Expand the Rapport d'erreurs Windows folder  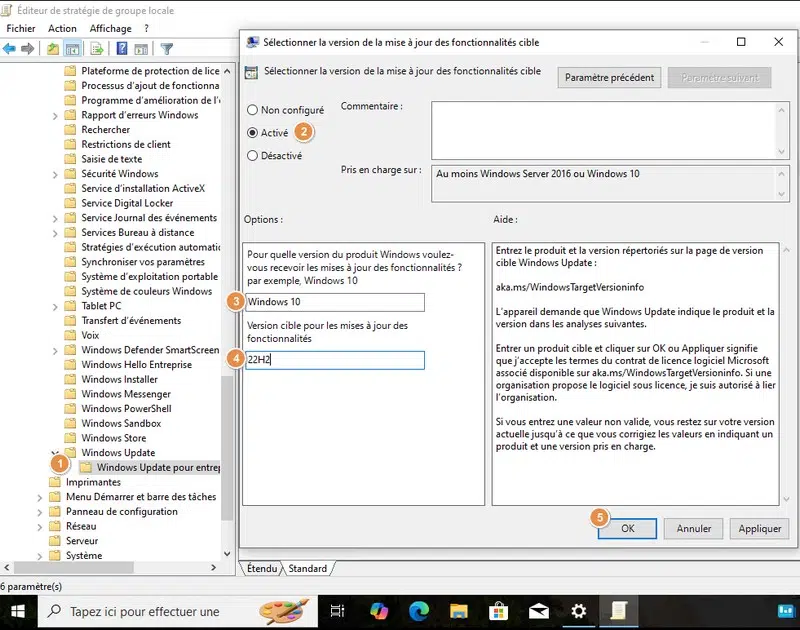point(55,115)
